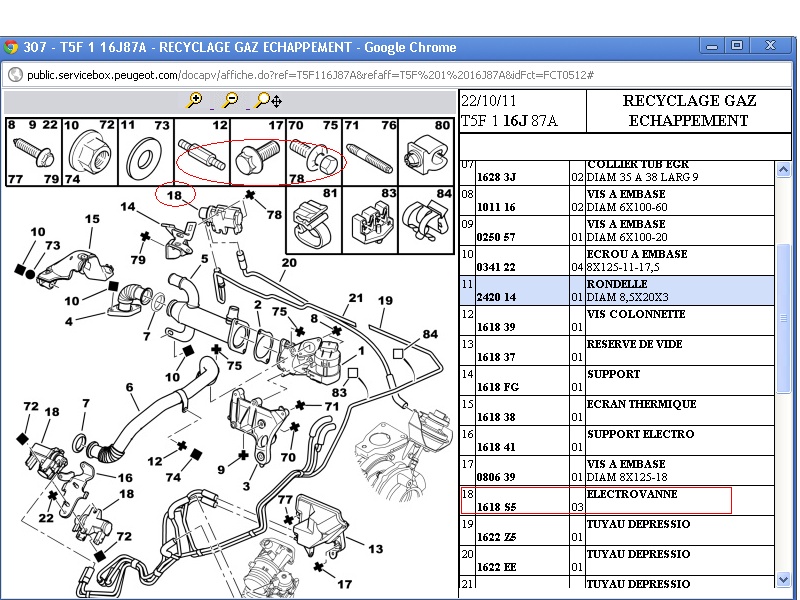
Task: Click the parts list scrollbar thumb
Action: pos(784,318)
